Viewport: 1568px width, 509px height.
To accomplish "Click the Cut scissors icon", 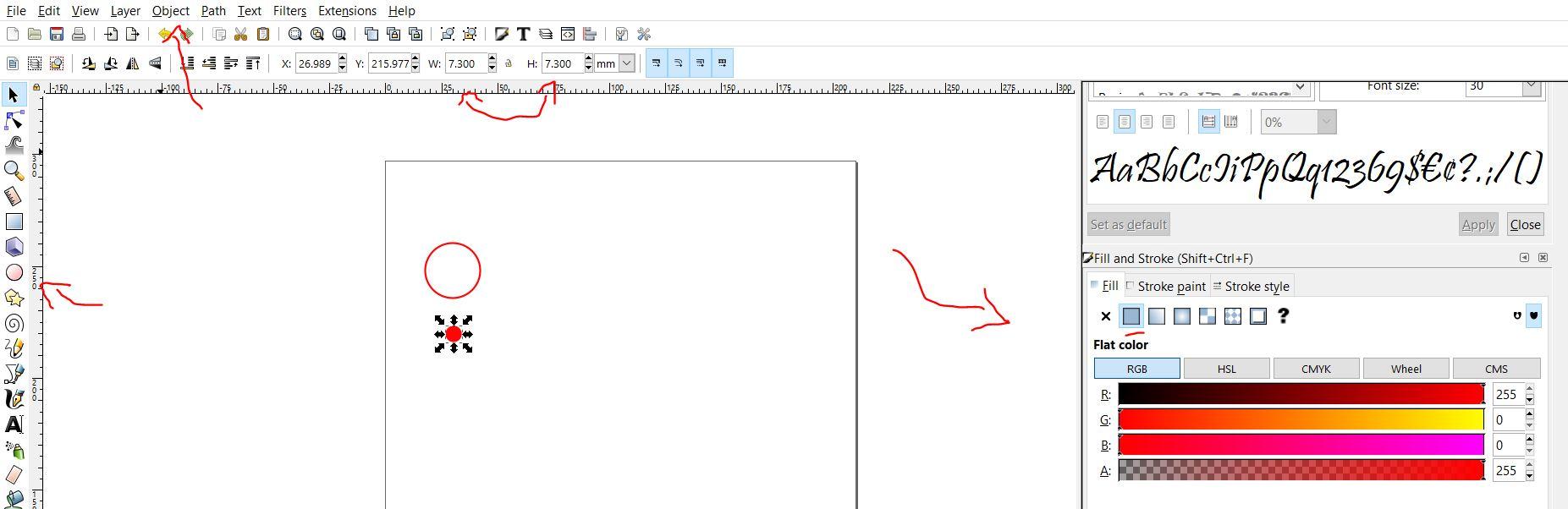I will click(240, 34).
